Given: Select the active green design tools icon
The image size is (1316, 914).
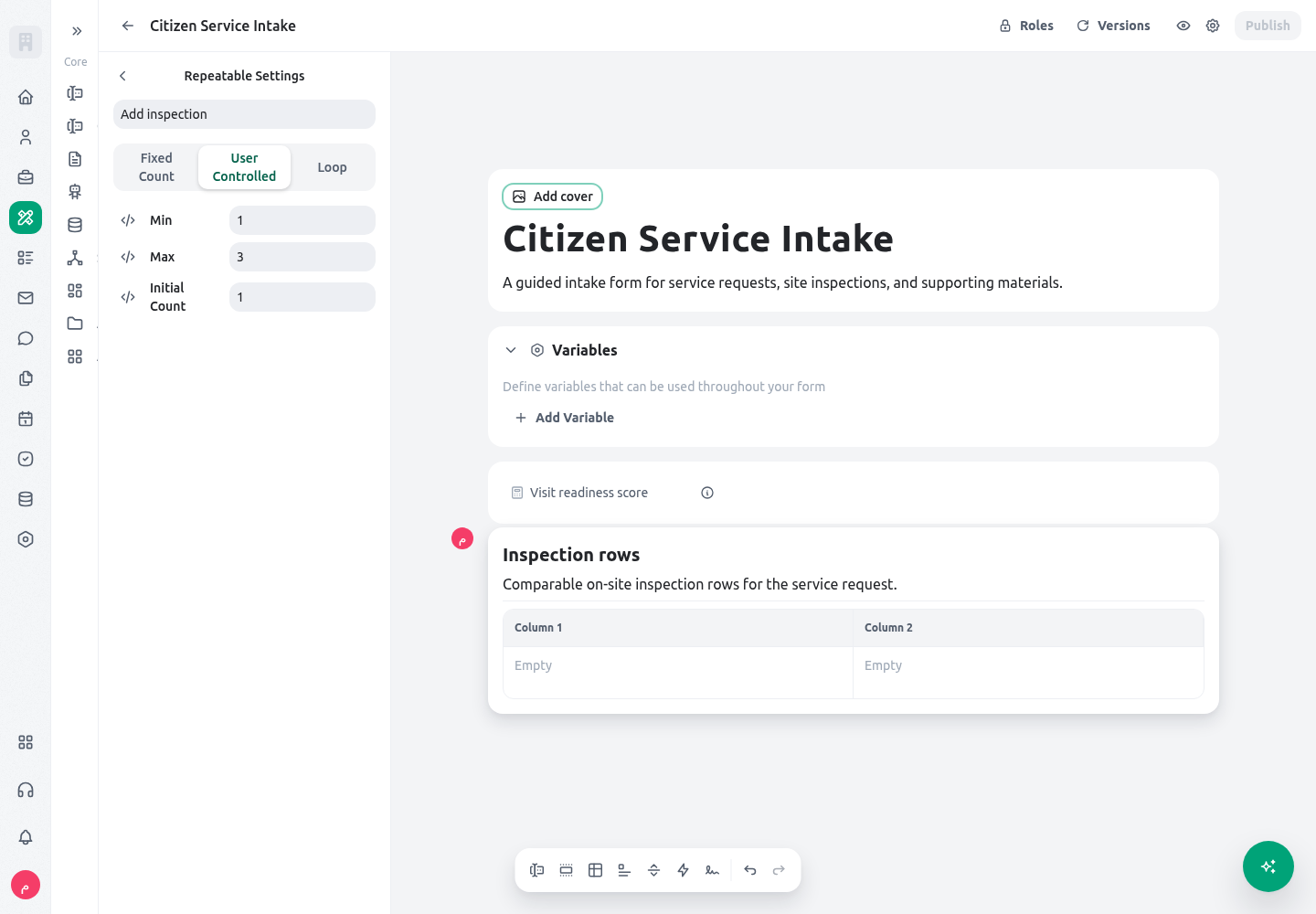Looking at the screenshot, I should [x=26, y=218].
